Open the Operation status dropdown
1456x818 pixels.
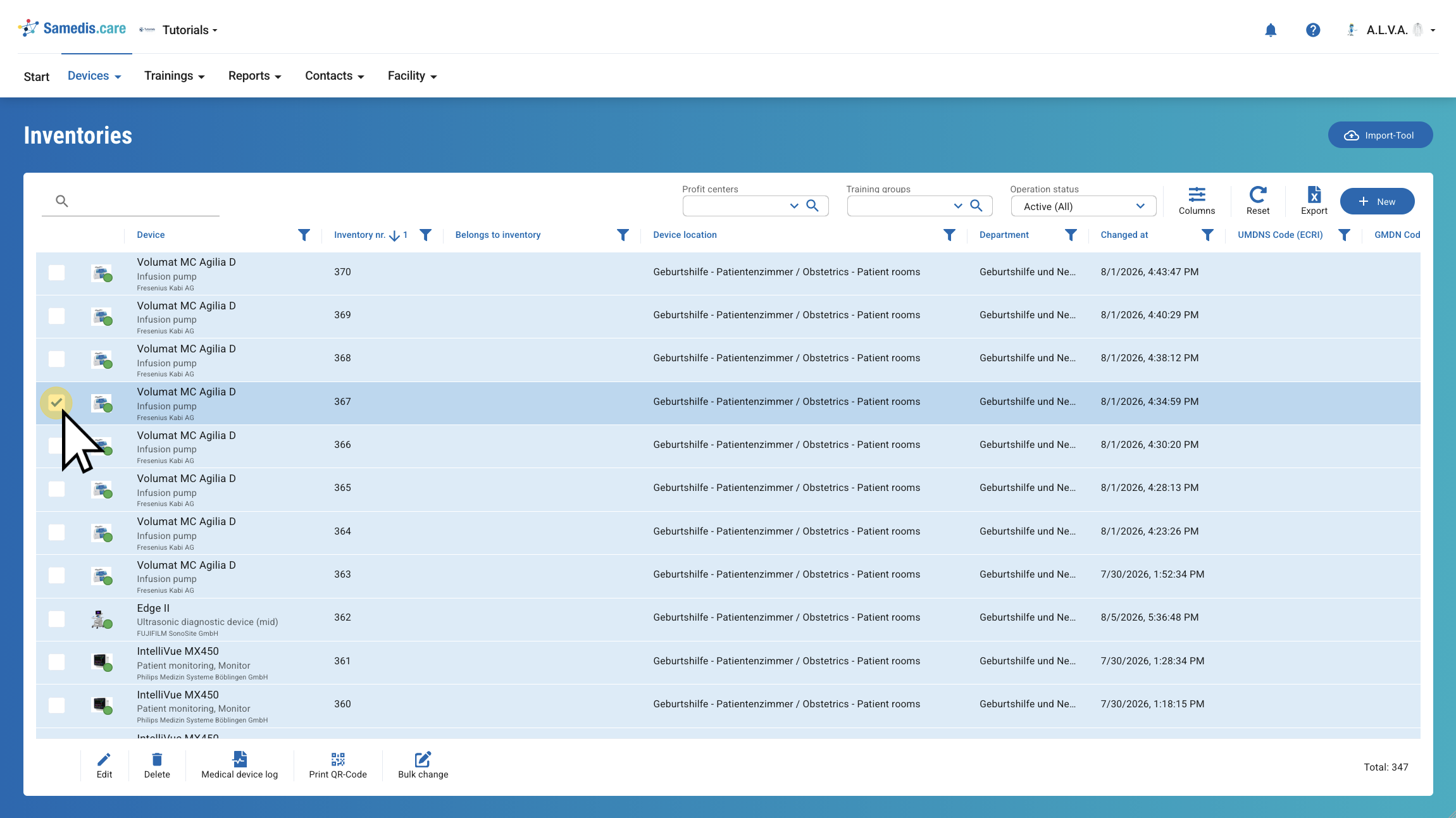(x=1083, y=206)
